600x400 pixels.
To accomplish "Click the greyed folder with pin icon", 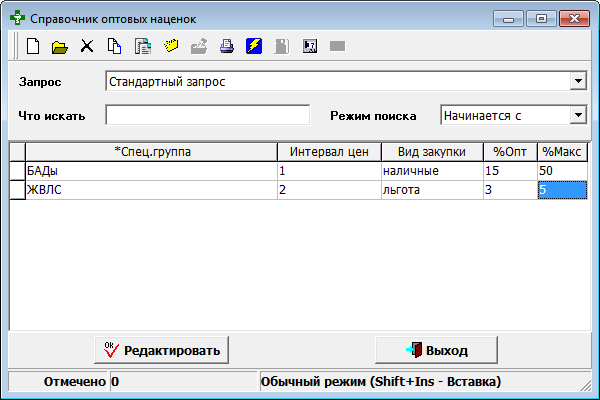I will (x=199, y=46).
